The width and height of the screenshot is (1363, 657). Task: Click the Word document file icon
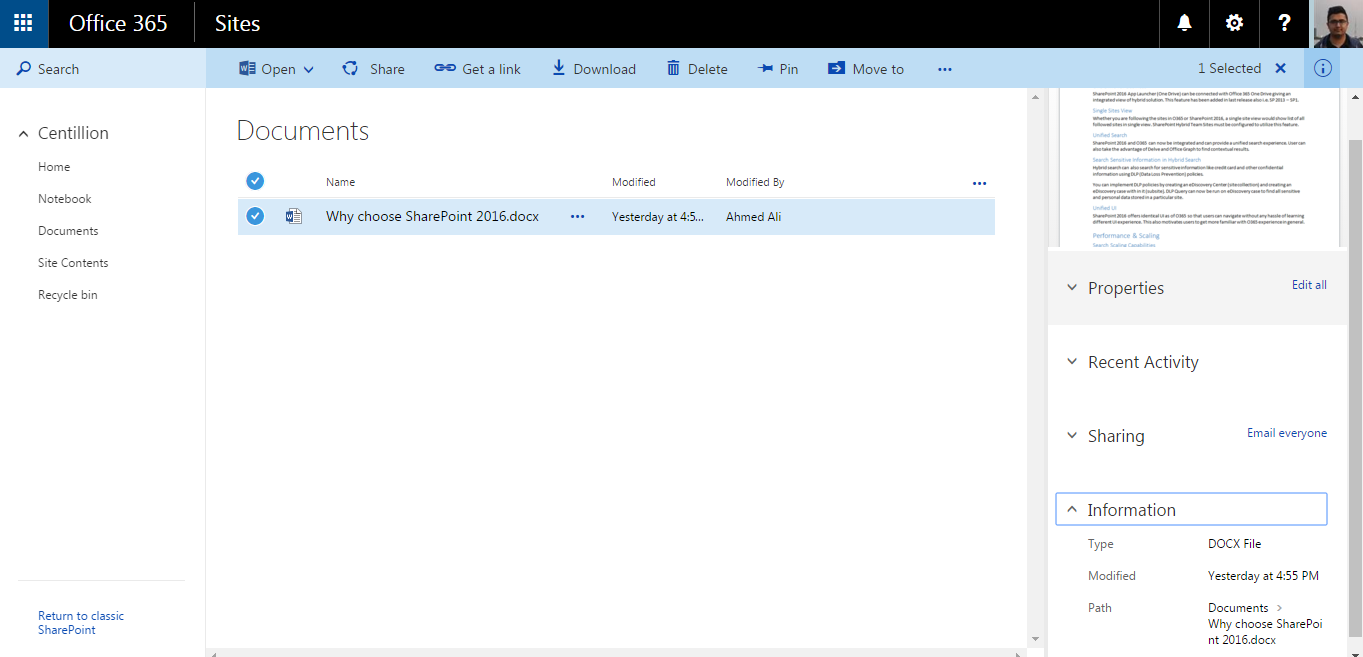tap(293, 216)
